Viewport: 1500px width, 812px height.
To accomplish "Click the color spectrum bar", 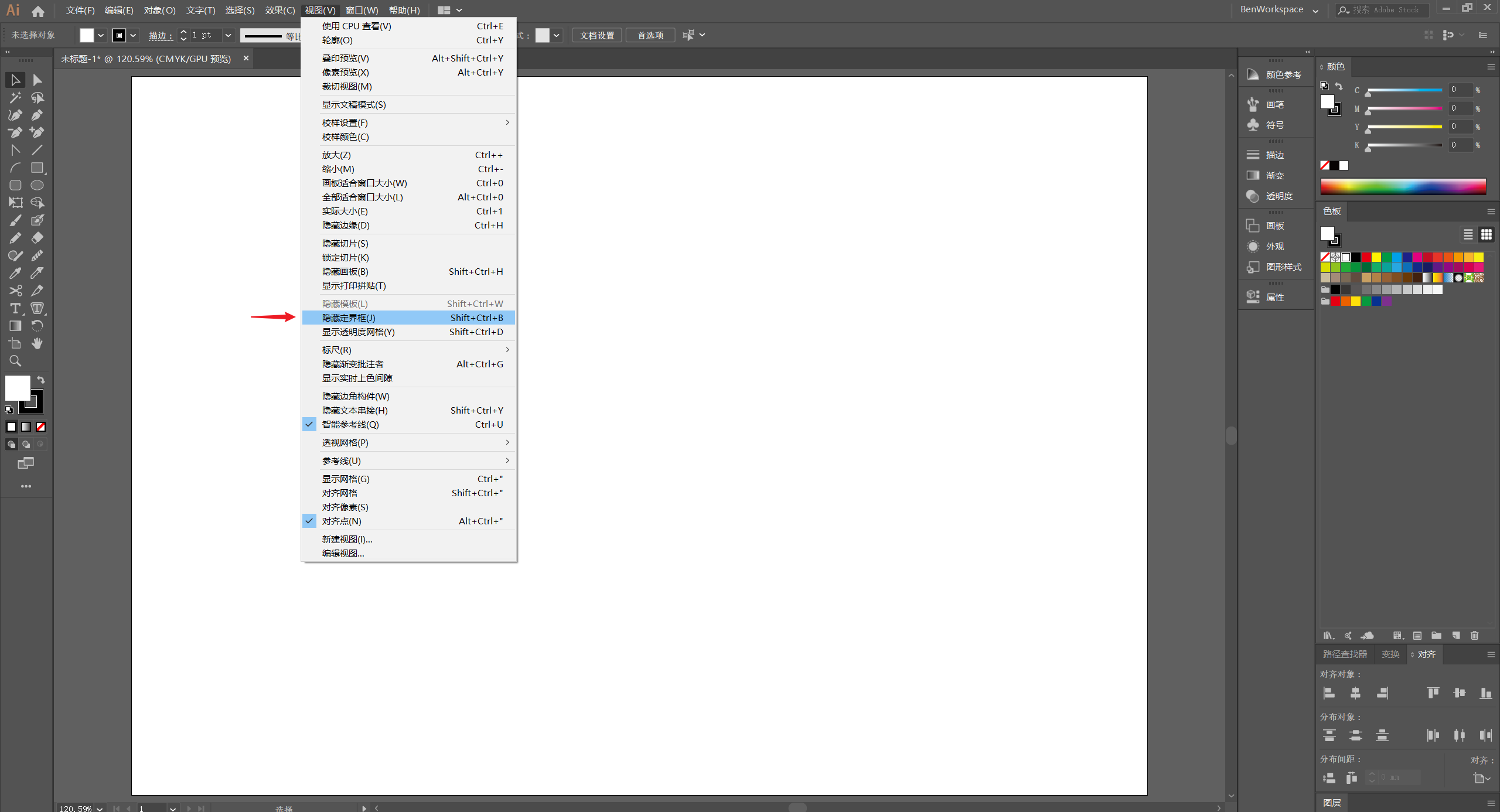I will 1403,186.
